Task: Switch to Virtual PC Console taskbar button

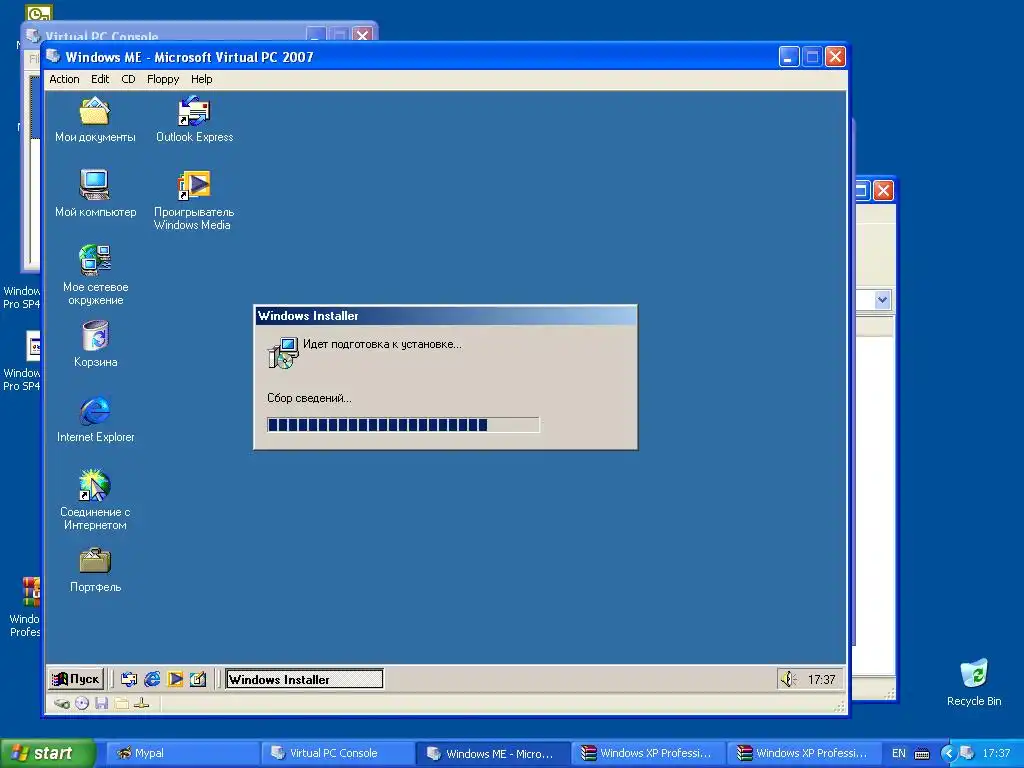Action: click(338, 753)
